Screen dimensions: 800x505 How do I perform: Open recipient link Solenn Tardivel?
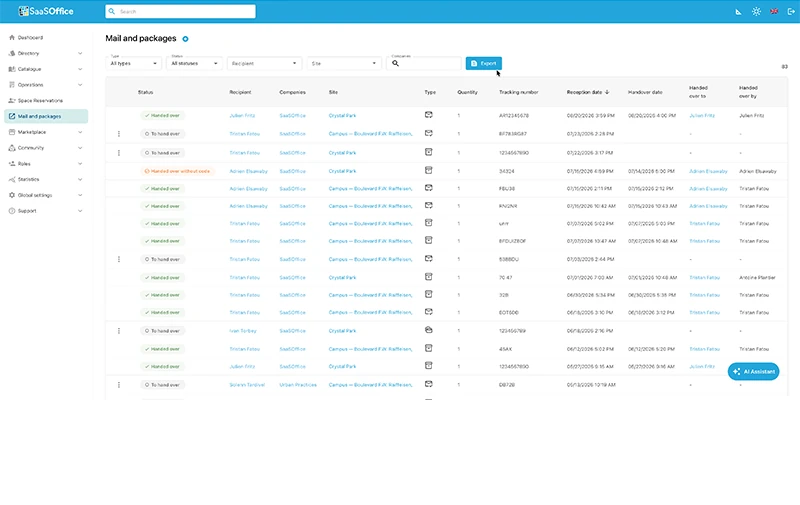(247, 385)
